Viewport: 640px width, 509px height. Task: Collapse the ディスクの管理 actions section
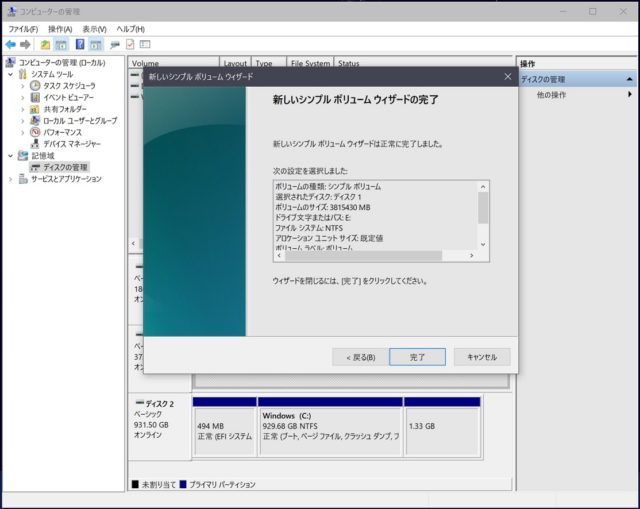(629, 79)
